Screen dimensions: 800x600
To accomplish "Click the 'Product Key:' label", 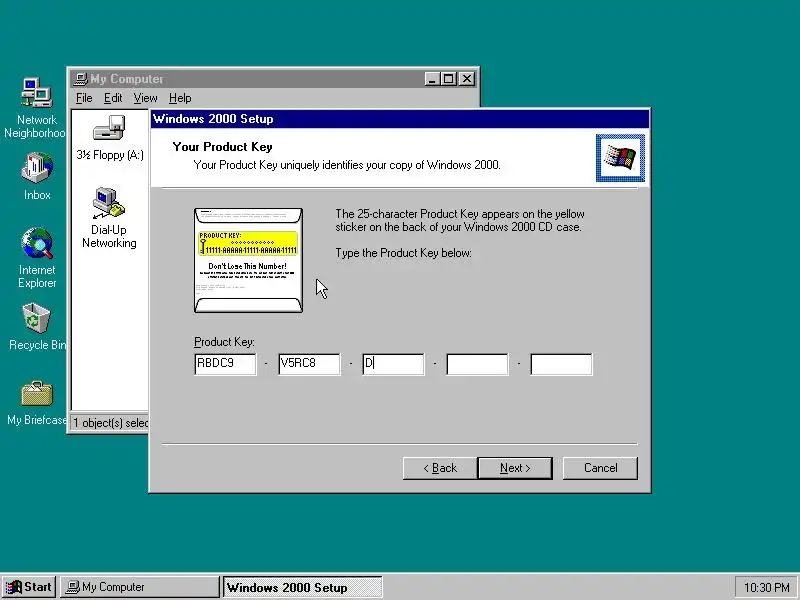I will tap(224, 342).
